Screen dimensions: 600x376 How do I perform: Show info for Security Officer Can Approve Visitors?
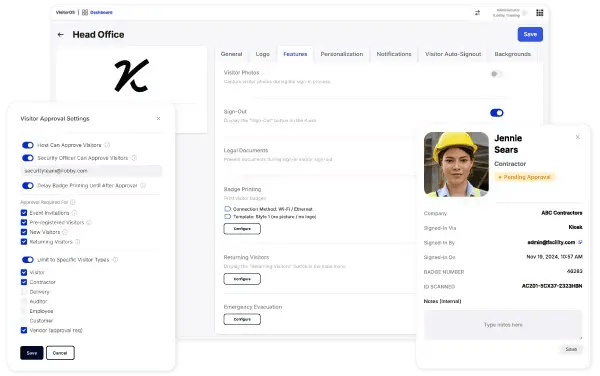click(x=134, y=158)
